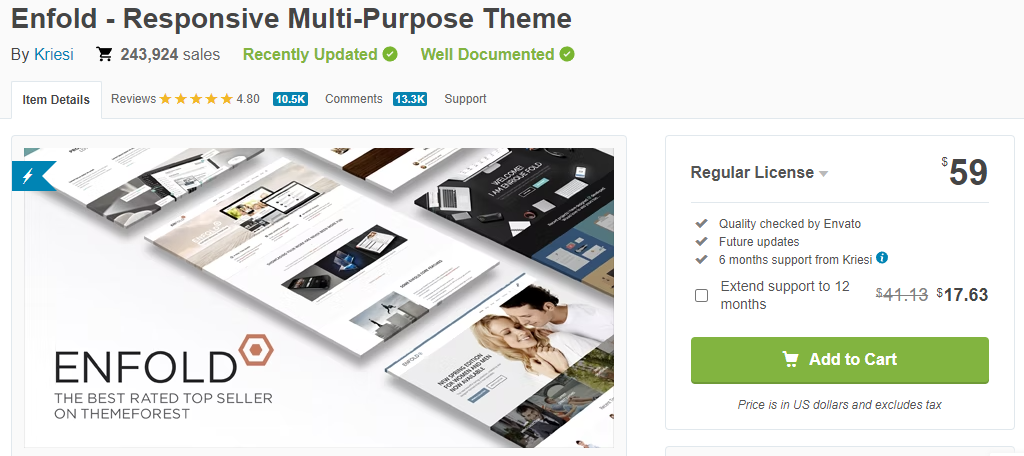Click the shopping cart sales icon
The height and width of the screenshot is (456, 1024).
pyautogui.click(x=104, y=54)
